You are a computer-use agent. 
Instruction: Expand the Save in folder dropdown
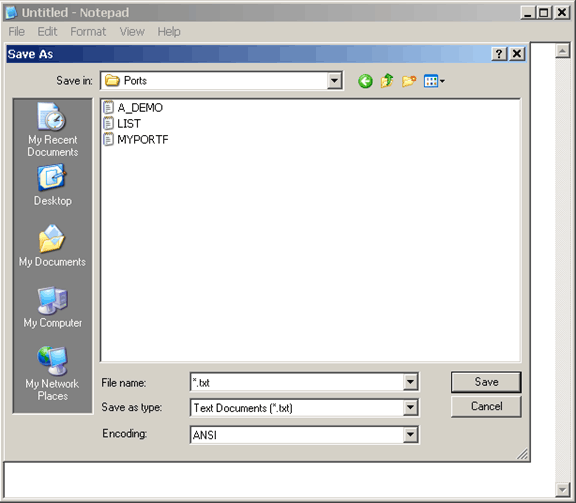point(334,80)
